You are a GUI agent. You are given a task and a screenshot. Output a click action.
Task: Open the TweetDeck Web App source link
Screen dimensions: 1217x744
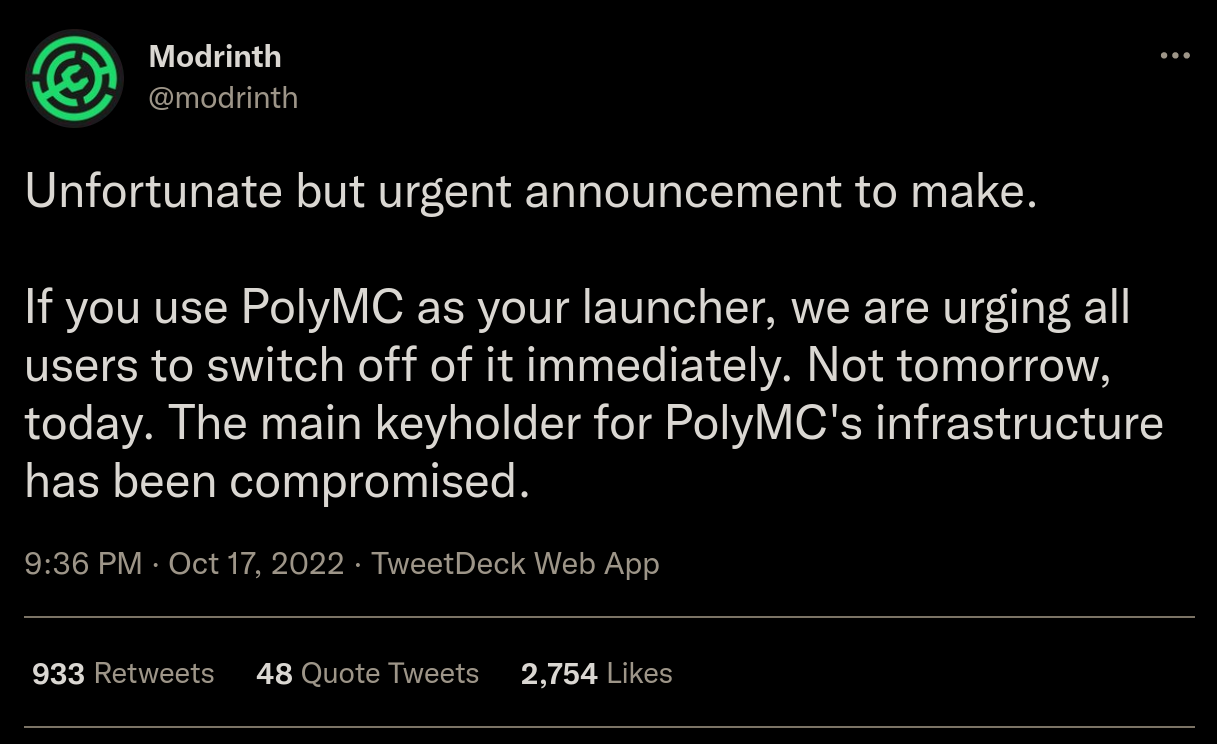tap(515, 564)
